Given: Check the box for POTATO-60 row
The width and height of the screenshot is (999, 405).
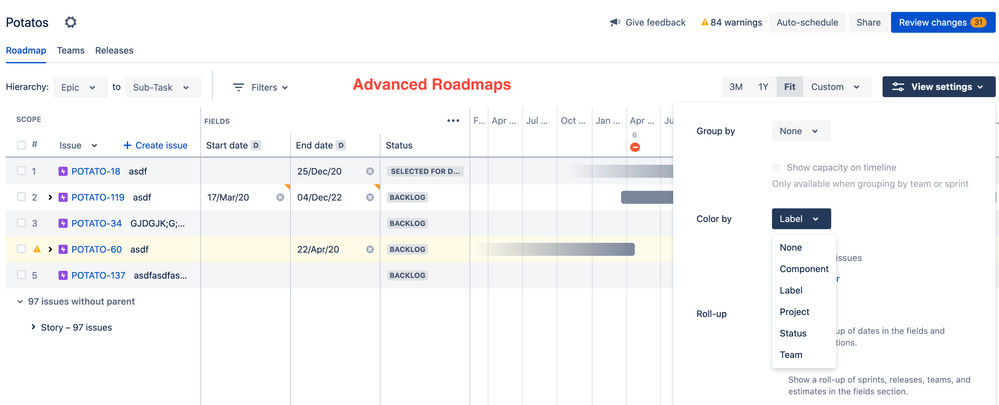Looking at the screenshot, I should tap(22, 250).
